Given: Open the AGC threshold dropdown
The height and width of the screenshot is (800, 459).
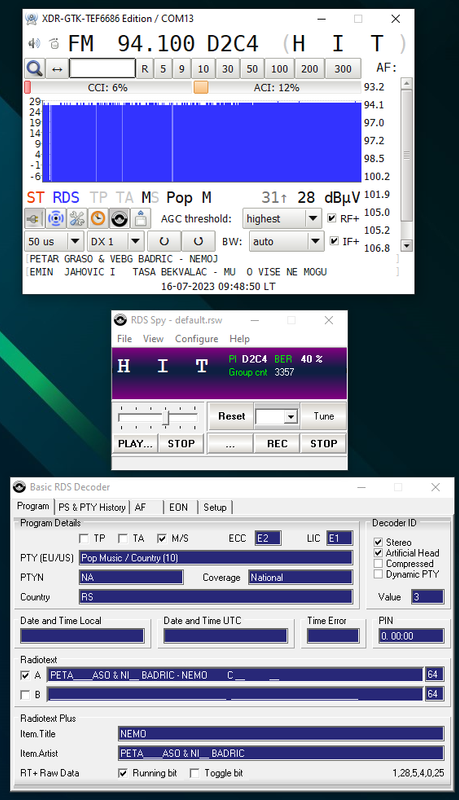Looking at the screenshot, I should (x=282, y=219).
